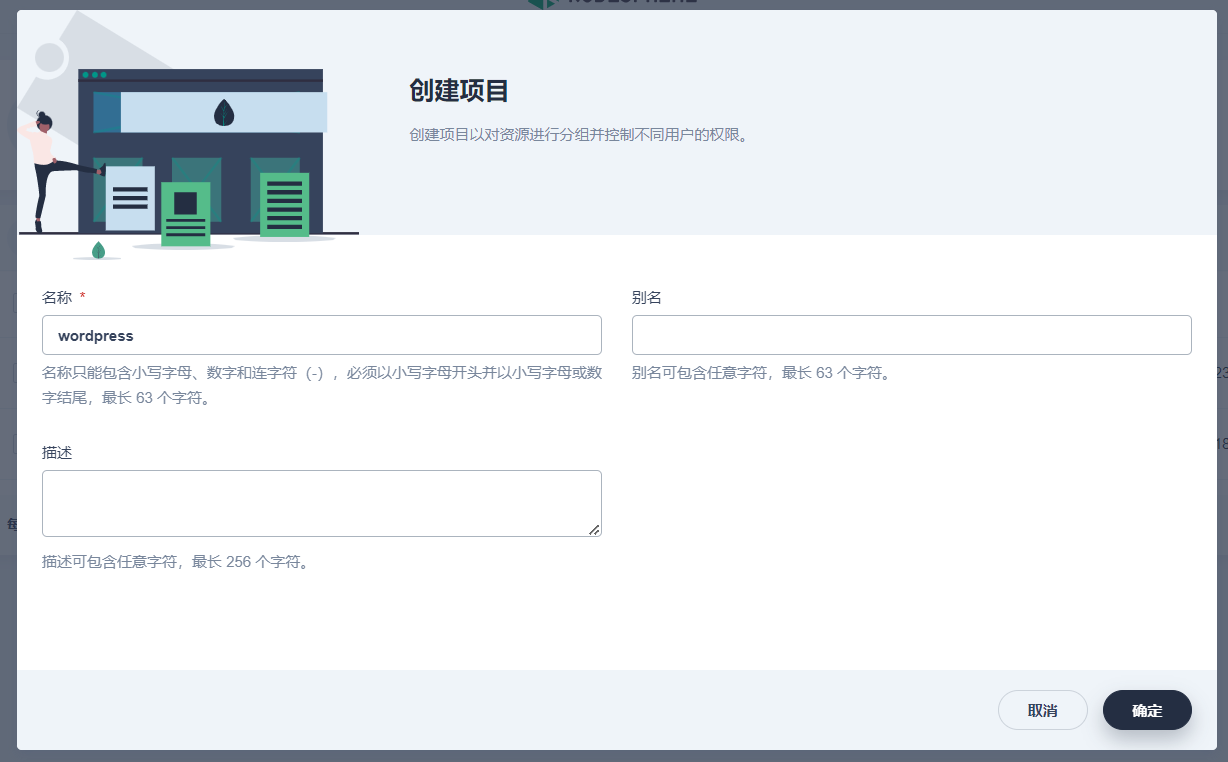The image size is (1228, 762).
Task: Click the three green dots on illustrated window
Action: pyautogui.click(x=94, y=75)
